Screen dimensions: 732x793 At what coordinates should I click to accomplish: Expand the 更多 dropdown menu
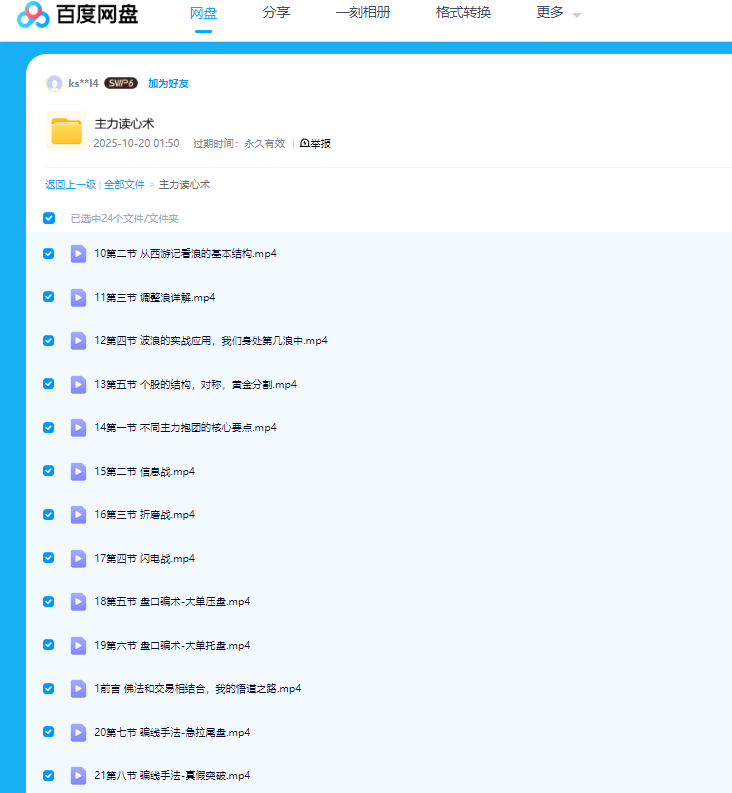pyautogui.click(x=558, y=13)
